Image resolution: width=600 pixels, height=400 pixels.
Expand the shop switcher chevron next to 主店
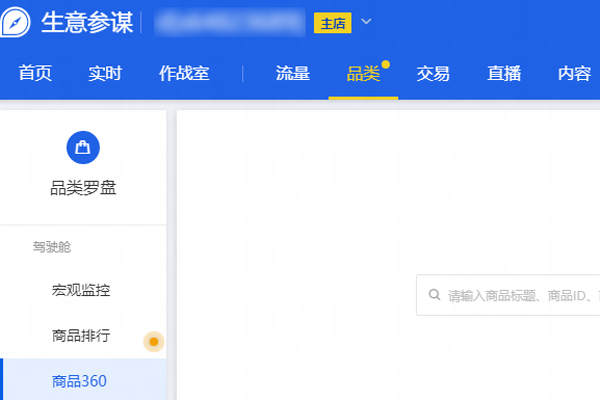(366, 22)
